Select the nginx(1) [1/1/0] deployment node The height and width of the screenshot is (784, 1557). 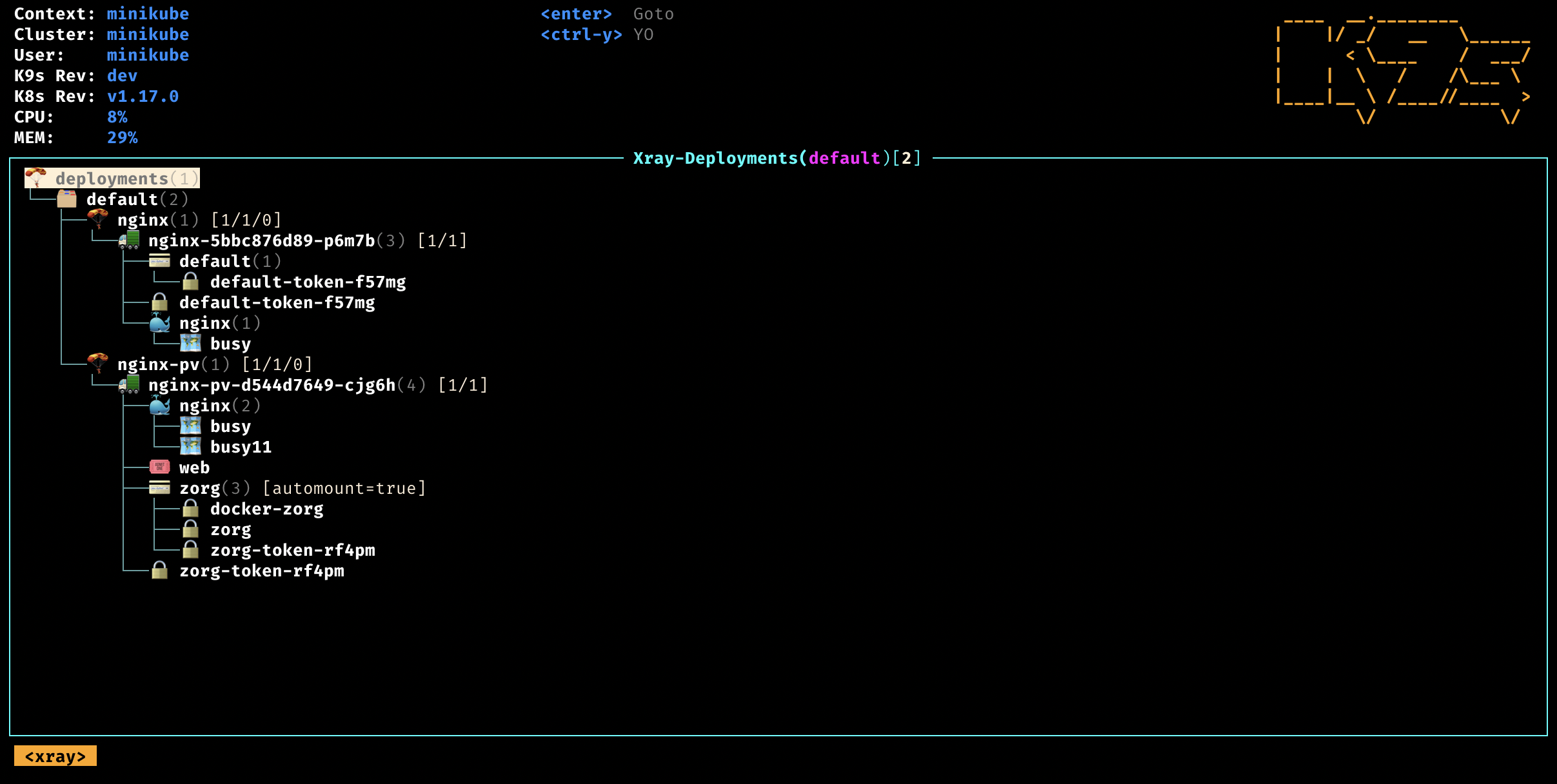143,220
